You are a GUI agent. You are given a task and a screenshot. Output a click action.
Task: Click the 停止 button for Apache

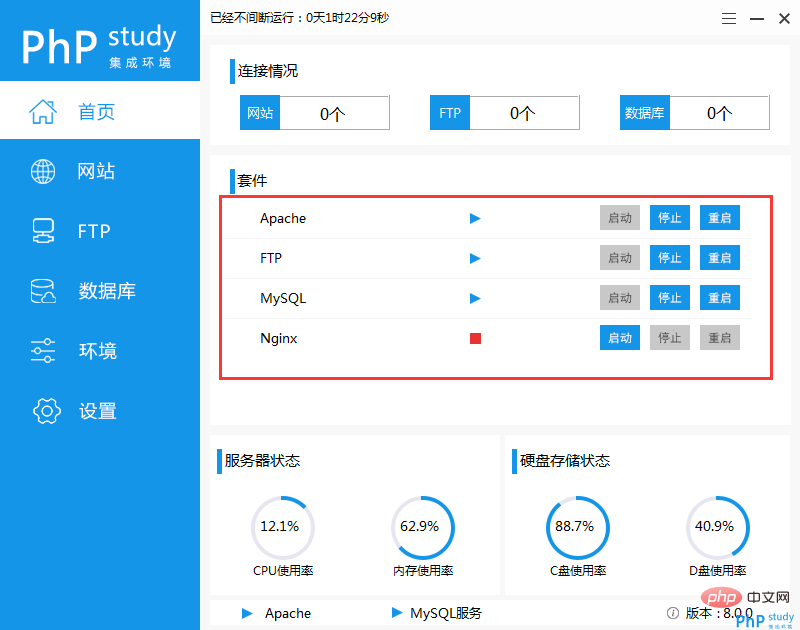tap(669, 218)
